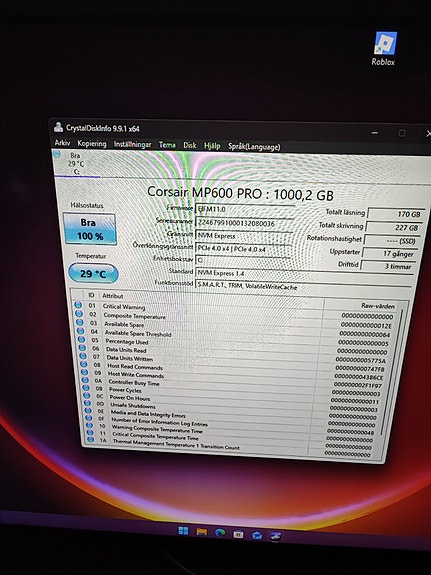Open the Hjälp menu
The height and width of the screenshot is (575, 431).
pos(212,146)
